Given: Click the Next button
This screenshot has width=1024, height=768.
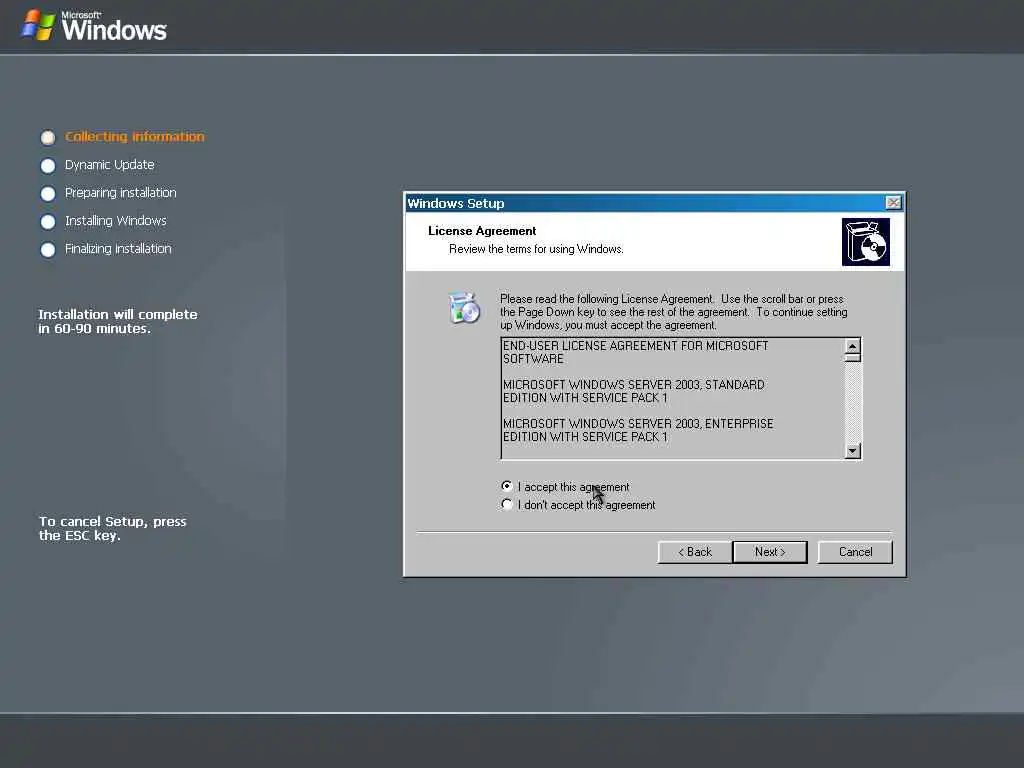Looking at the screenshot, I should click(x=770, y=552).
